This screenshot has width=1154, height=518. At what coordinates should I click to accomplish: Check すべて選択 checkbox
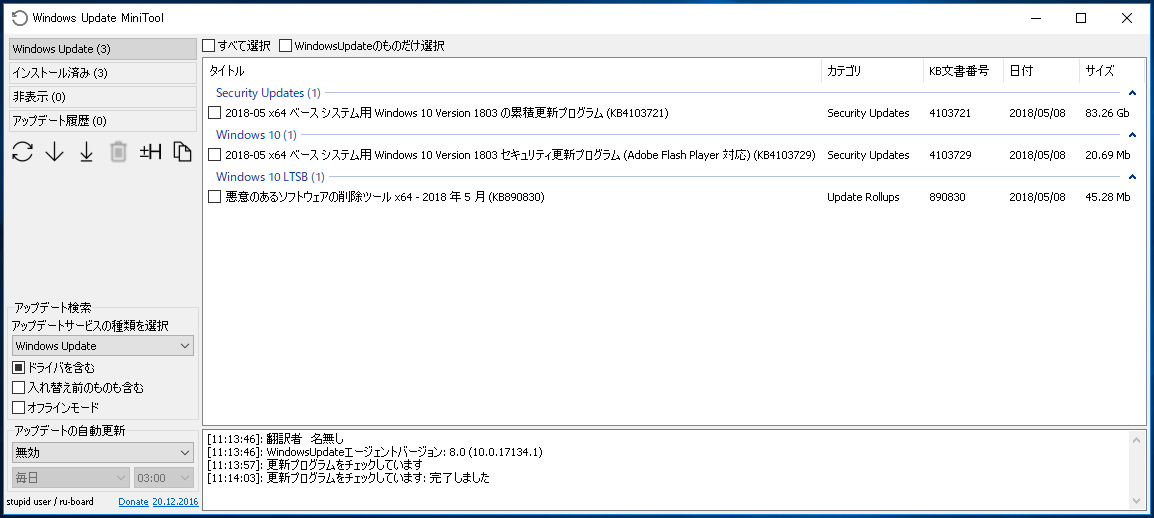[209, 46]
